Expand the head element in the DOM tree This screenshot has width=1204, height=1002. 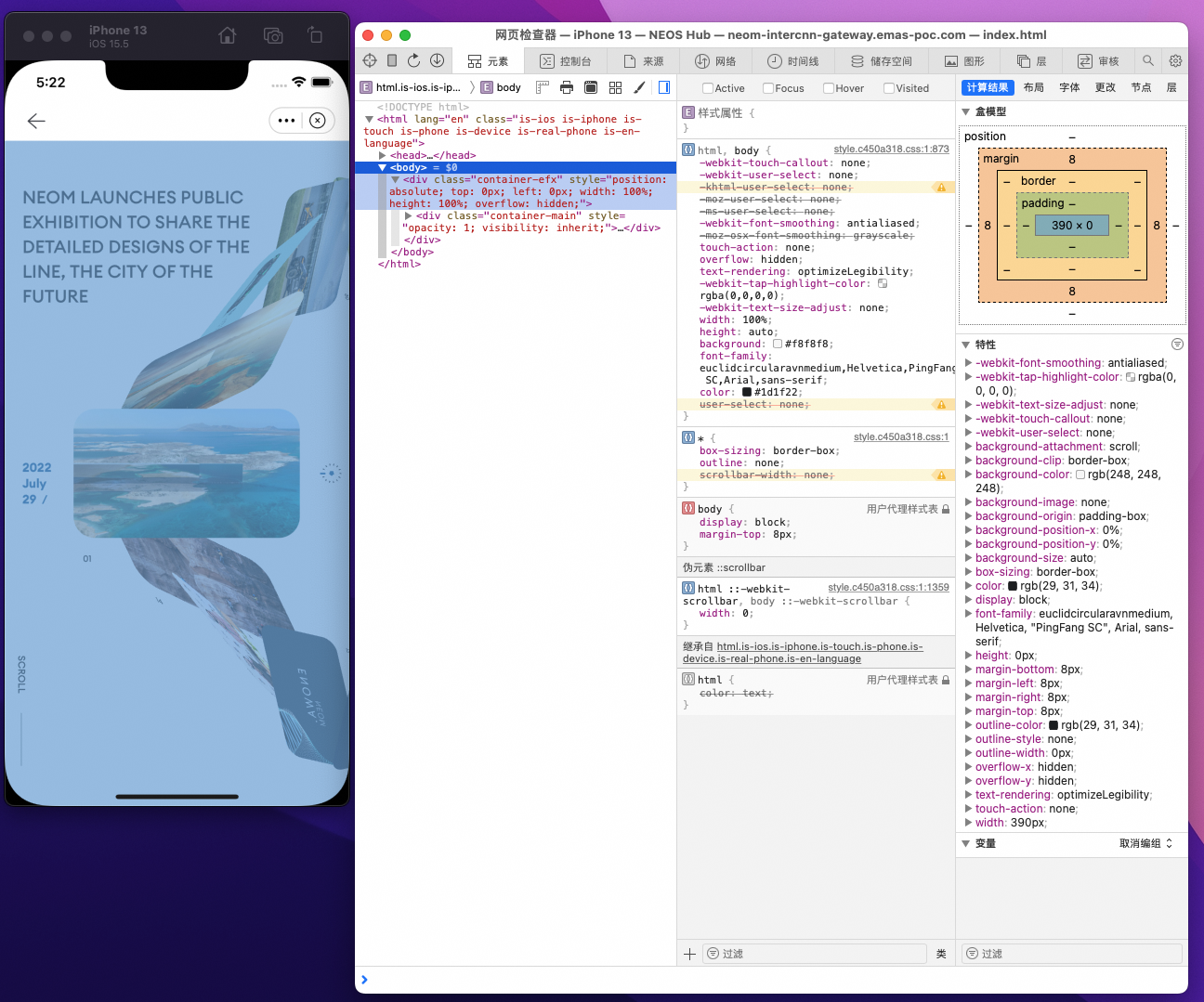(x=383, y=156)
